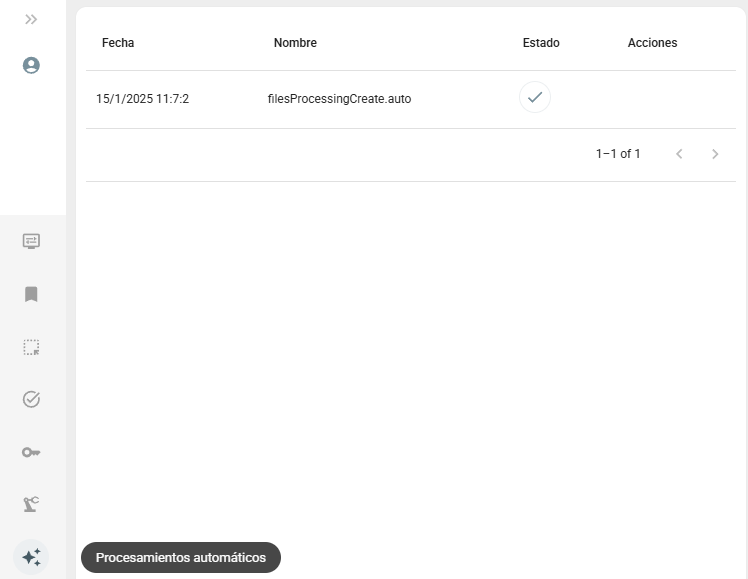
Task: Select the date cell 15/1/2025 11:7:2
Action: click(143, 99)
